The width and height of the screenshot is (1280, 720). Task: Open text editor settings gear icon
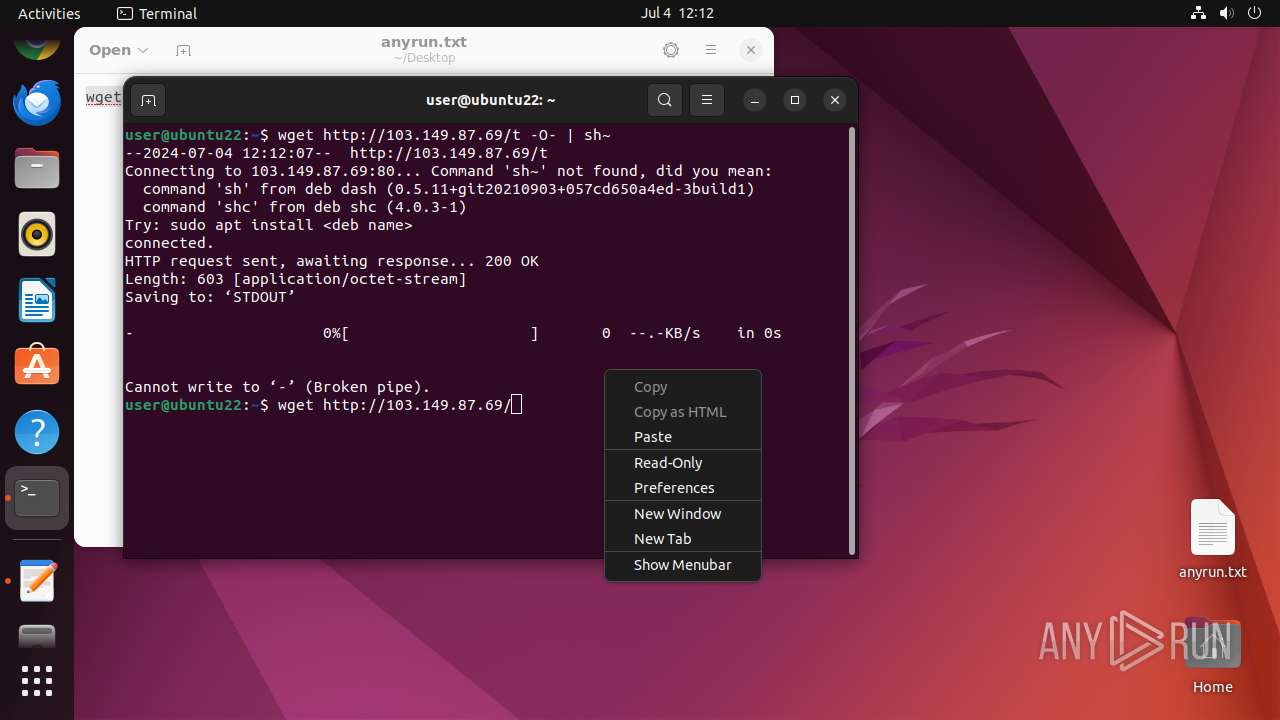tap(671, 50)
